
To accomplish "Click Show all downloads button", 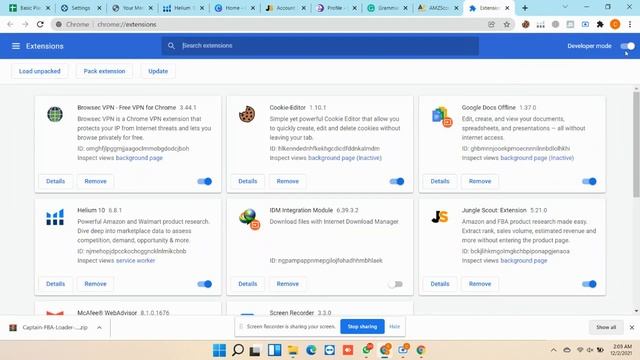I will pos(606,327).
